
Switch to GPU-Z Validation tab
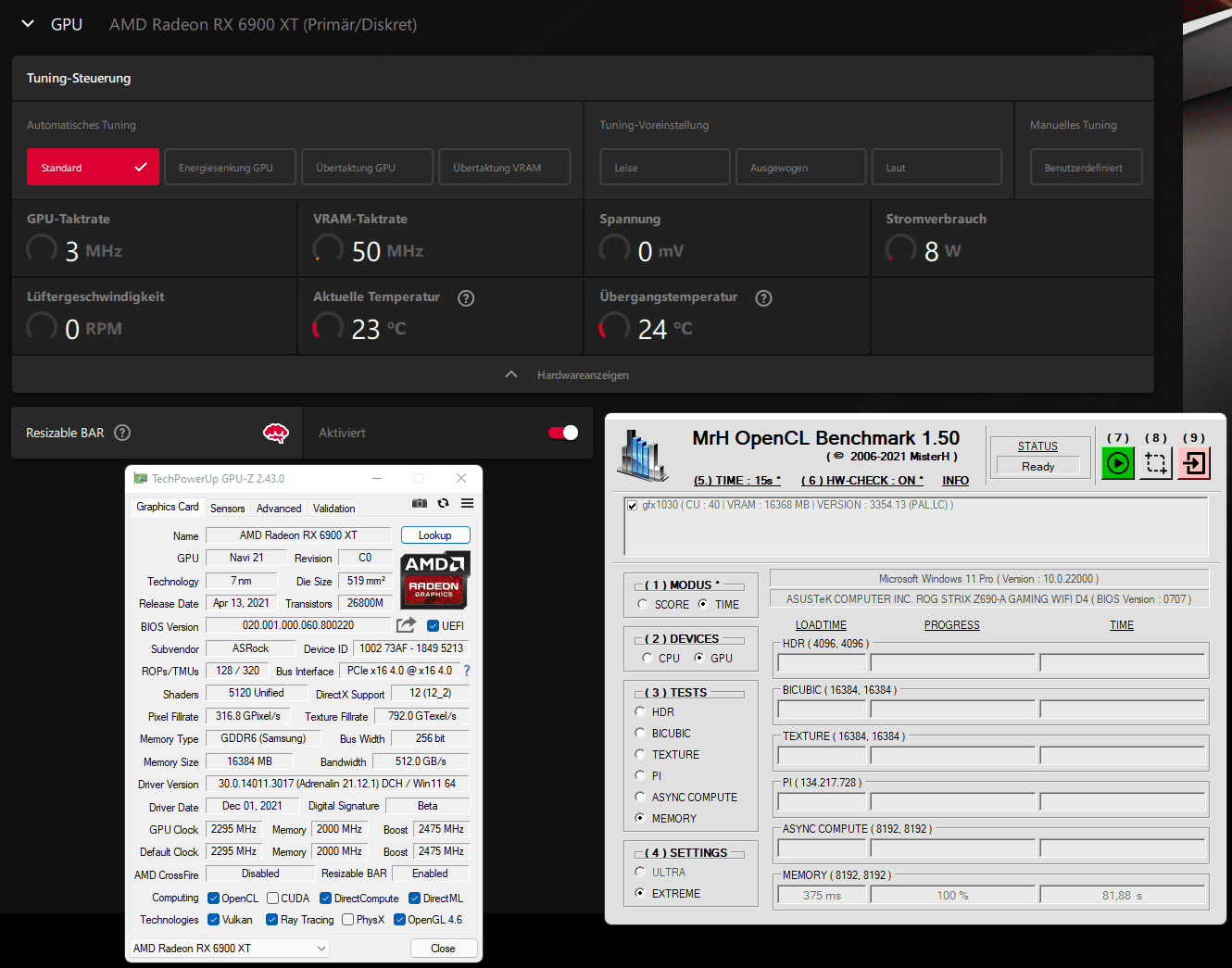point(334,509)
